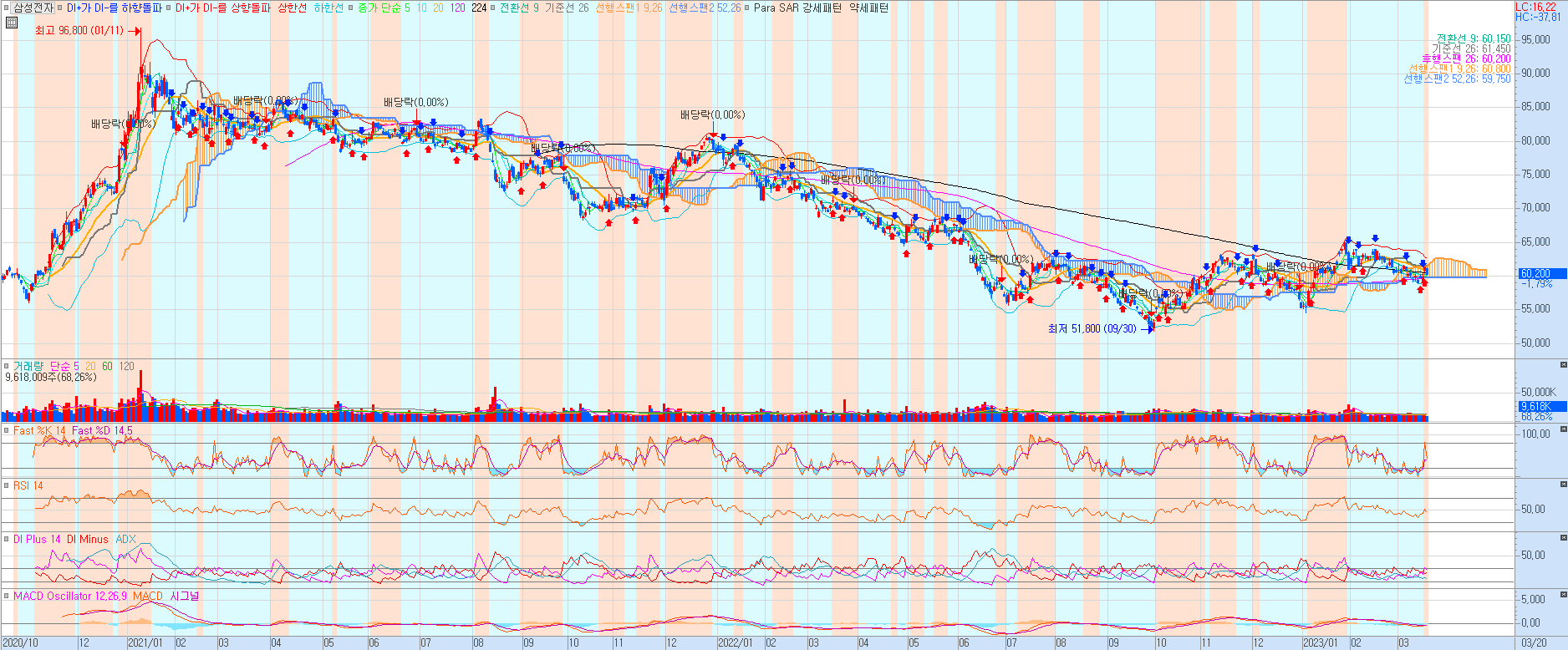
Task: Click the 2020/10 date axis label
Action: click(x=21, y=643)
